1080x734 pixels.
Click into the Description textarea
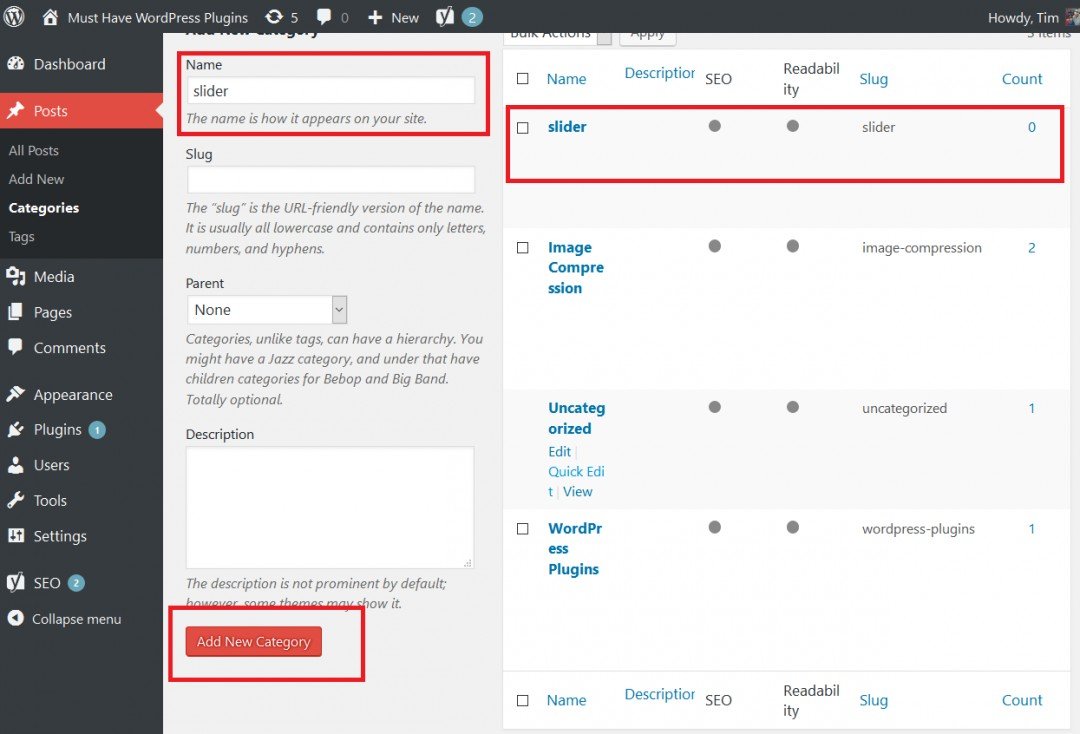point(330,507)
